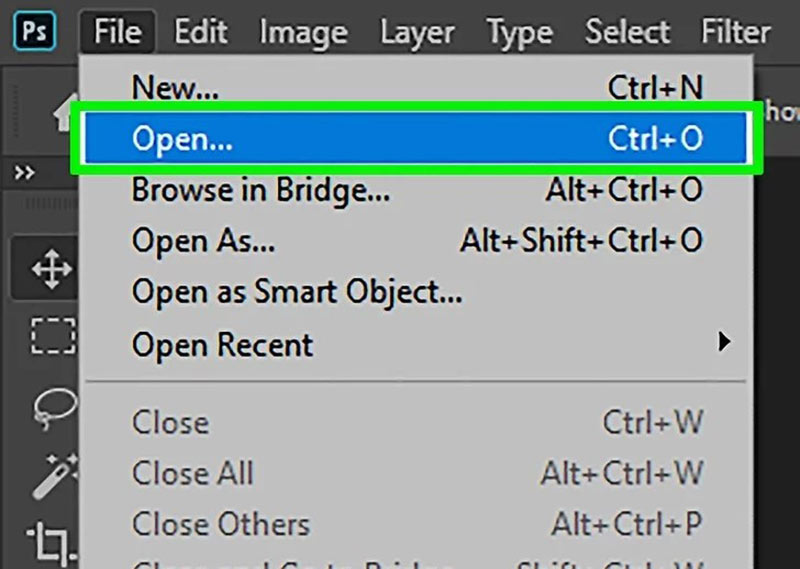
Task: Select the Rectangular Marquee tool
Action: coord(47,337)
